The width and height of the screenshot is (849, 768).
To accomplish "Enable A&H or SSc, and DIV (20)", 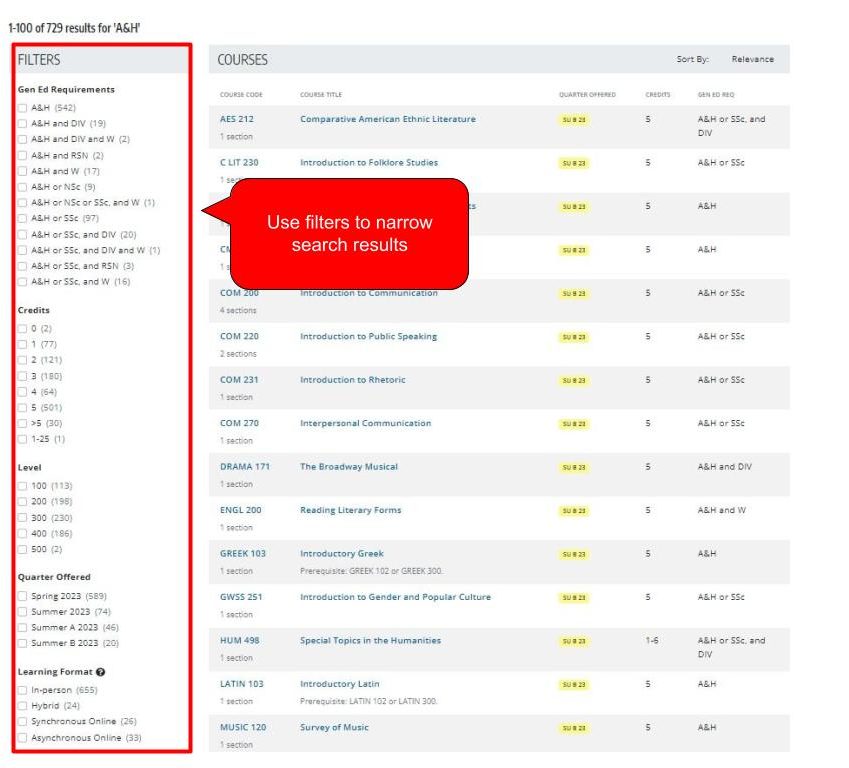I will click(22, 235).
